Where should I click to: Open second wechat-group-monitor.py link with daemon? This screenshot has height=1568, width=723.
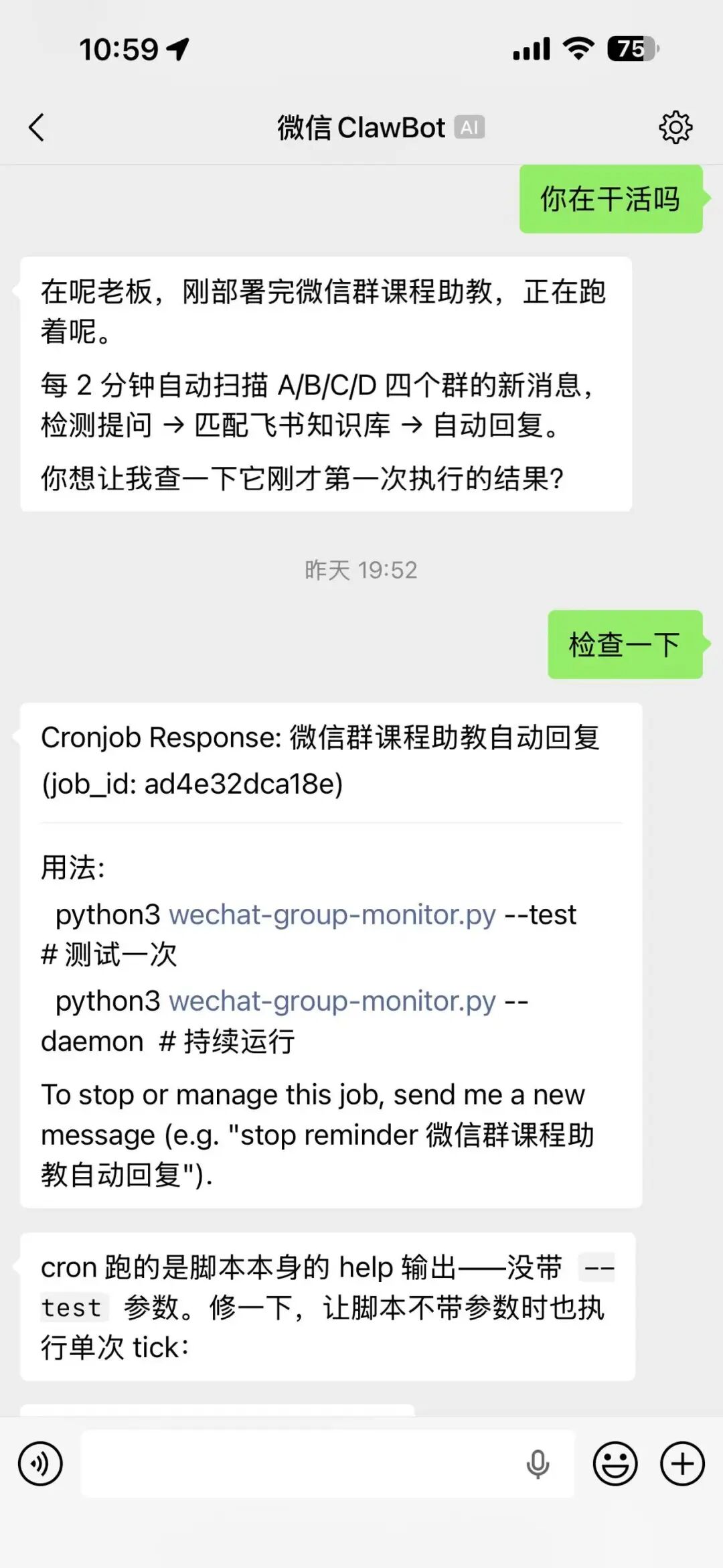pyautogui.click(x=332, y=1001)
